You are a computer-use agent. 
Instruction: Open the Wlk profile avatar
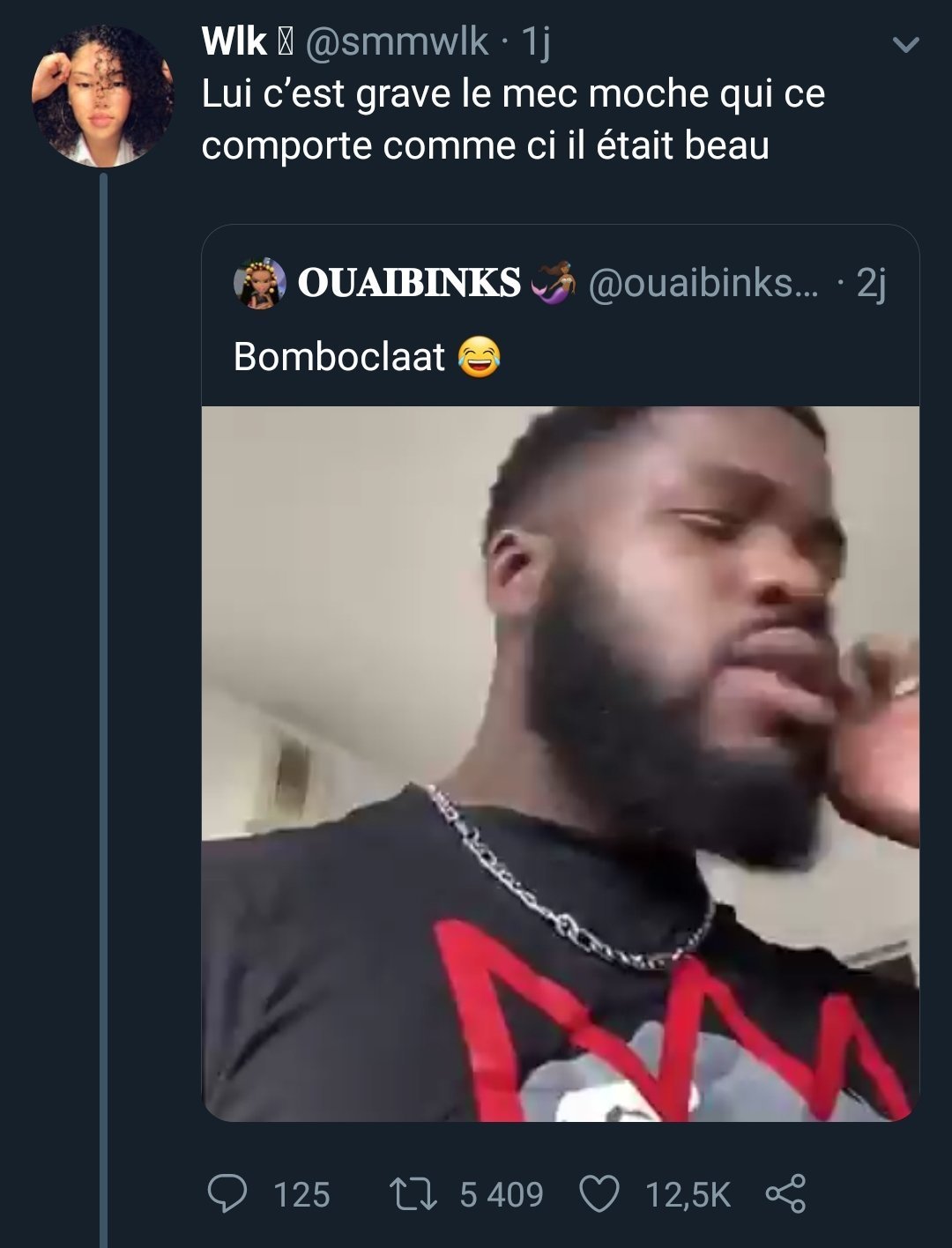(102, 96)
